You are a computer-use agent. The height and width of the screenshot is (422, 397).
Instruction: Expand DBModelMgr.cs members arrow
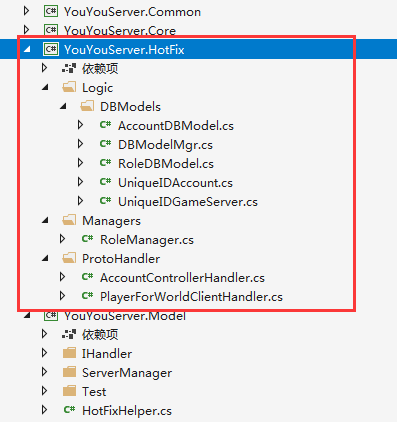80,144
